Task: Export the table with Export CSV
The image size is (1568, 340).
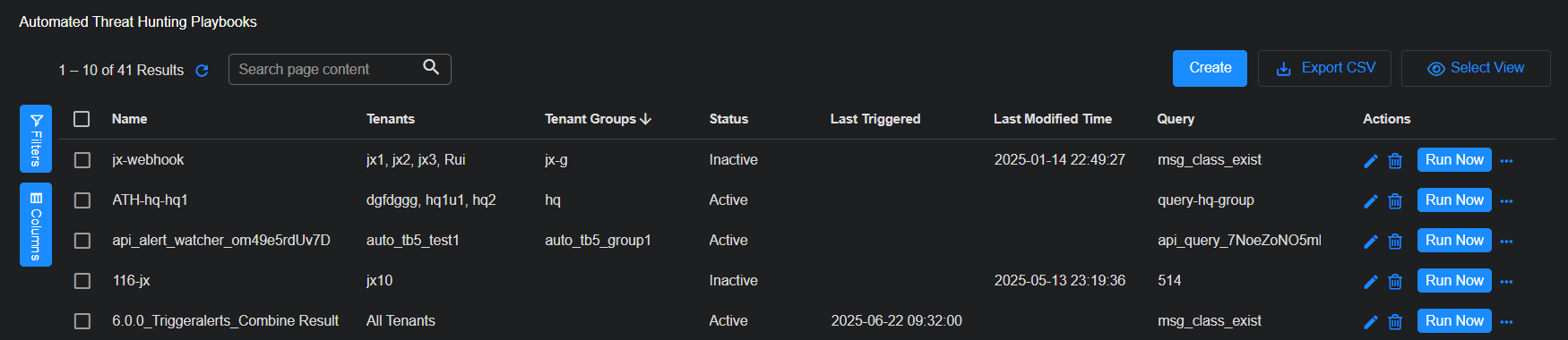Action: click(1324, 68)
